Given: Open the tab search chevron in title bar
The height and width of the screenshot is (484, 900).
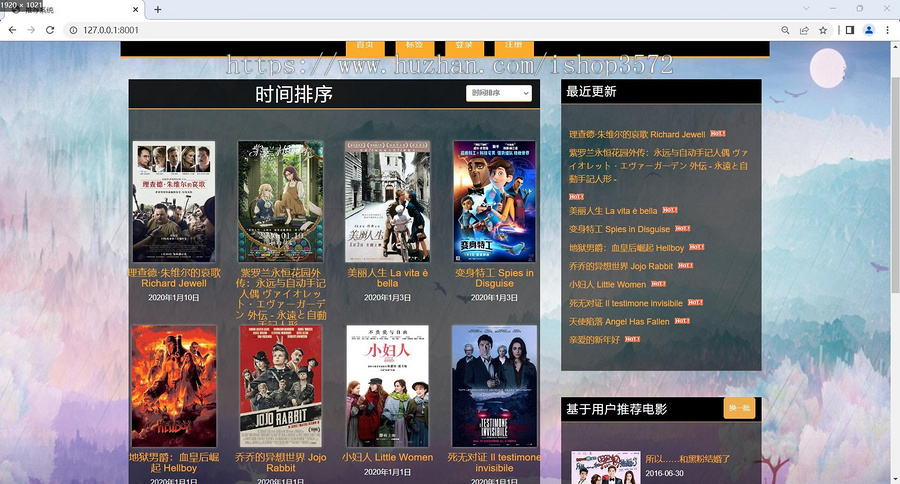Looking at the screenshot, I should coord(806,9).
